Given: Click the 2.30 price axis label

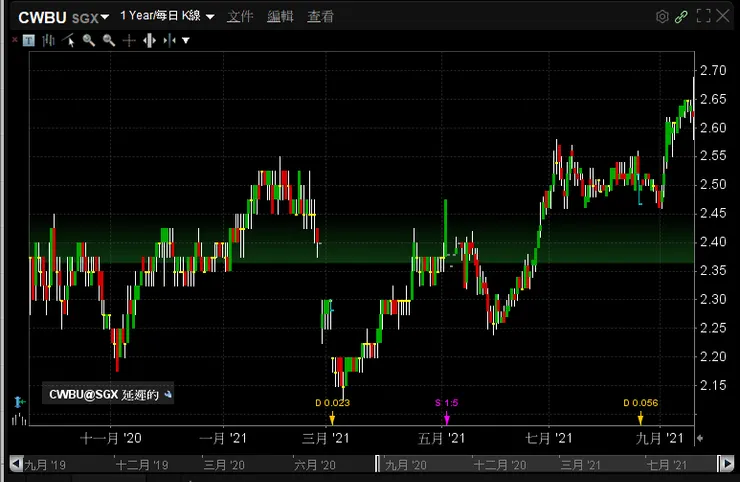Looking at the screenshot, I should click(713, 299).
